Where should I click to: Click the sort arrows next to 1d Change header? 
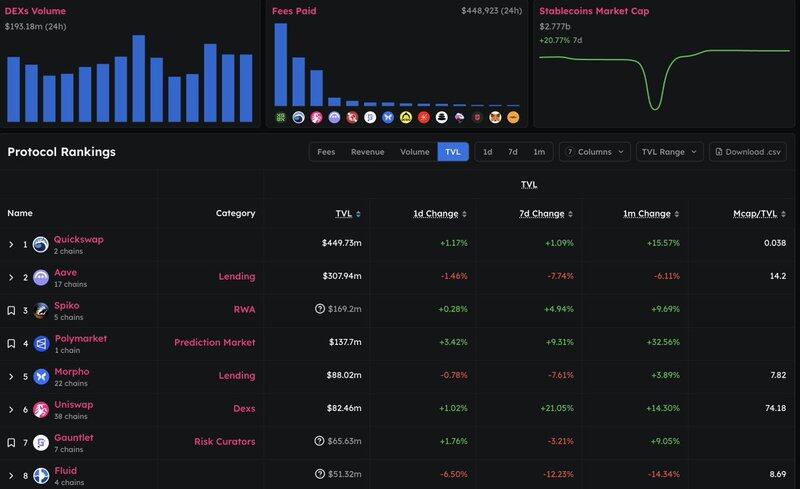point(464,214)
